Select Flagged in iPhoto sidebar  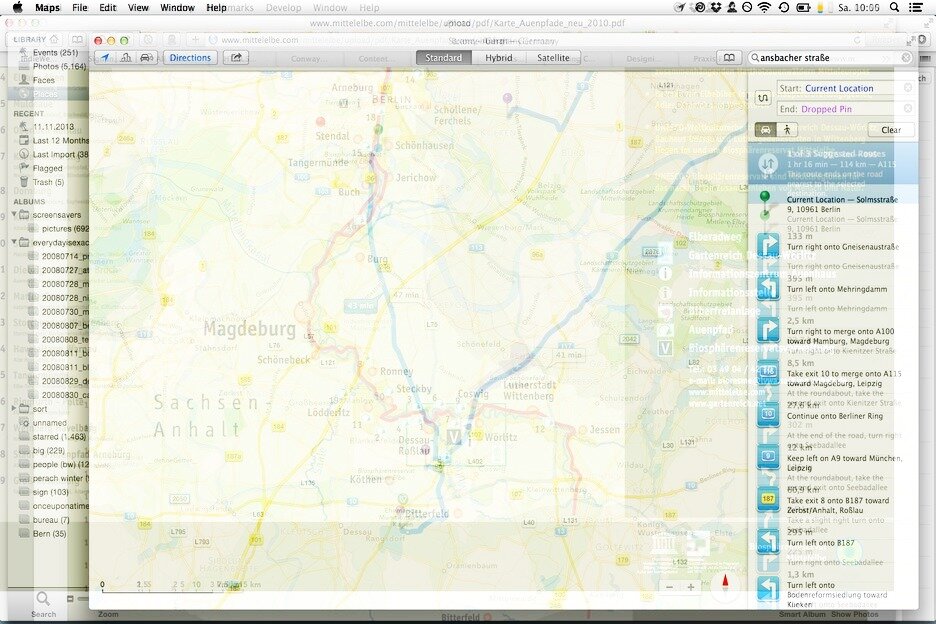click(47, 168)
